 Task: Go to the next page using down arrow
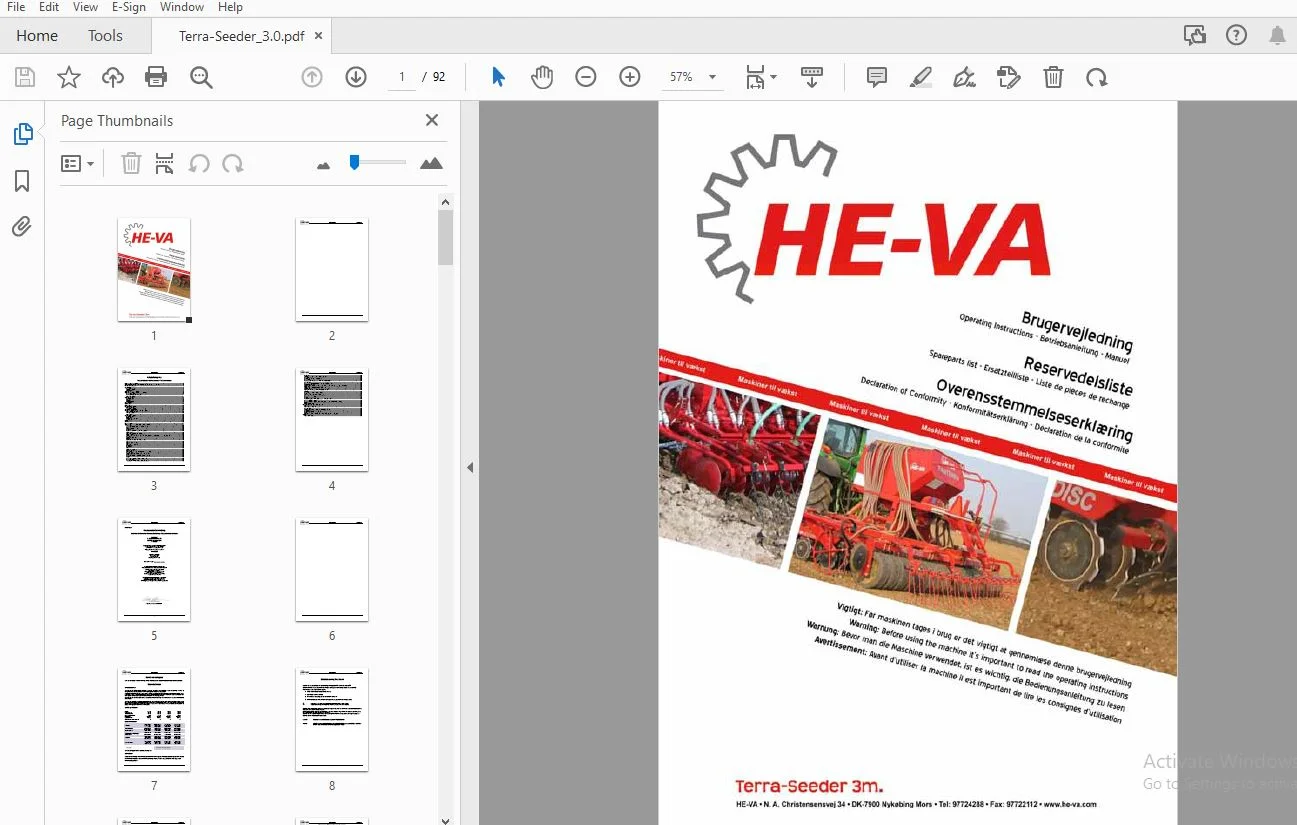pos(356,77)
